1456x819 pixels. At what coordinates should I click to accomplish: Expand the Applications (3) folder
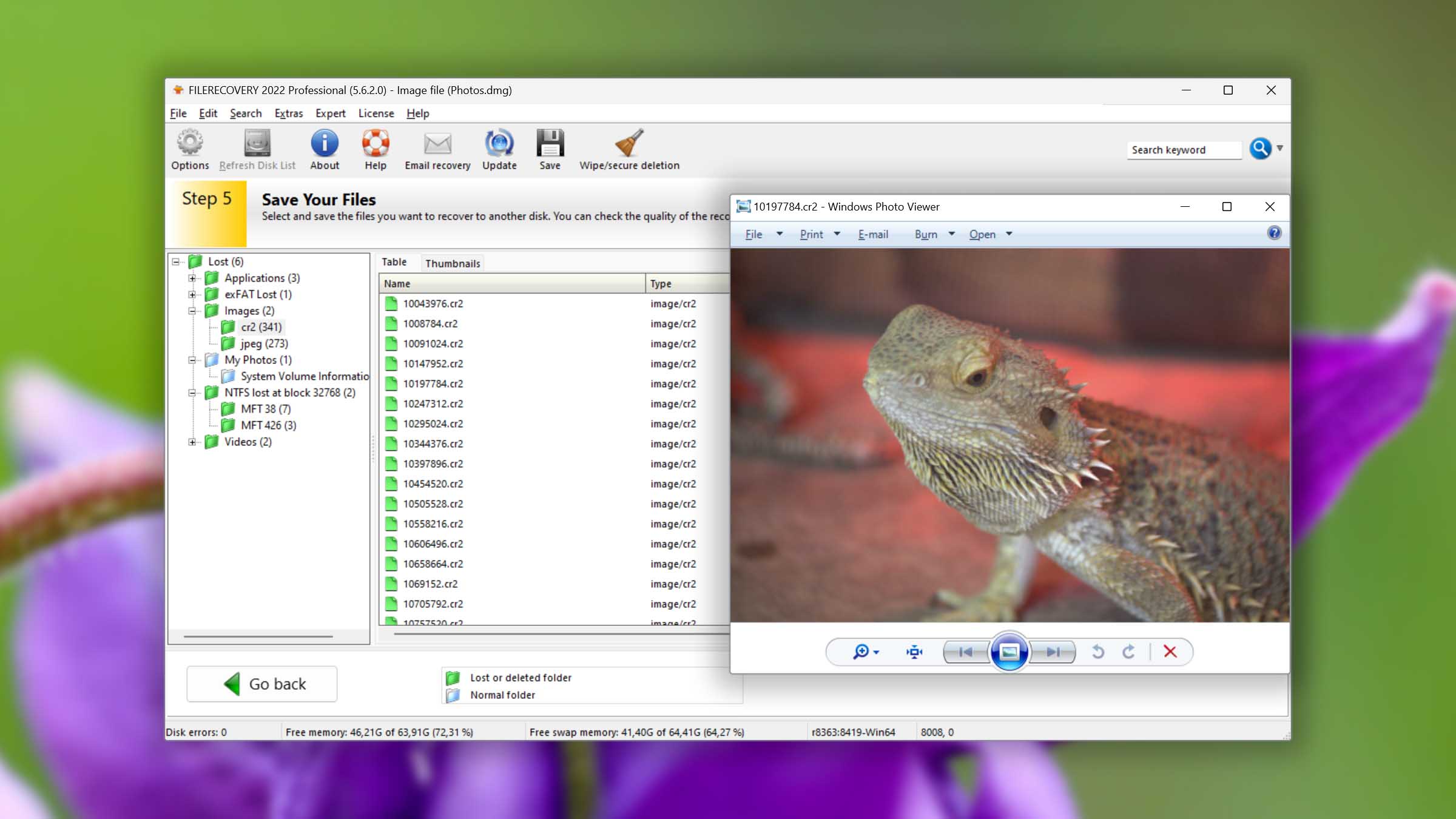(x=192, y=278)
